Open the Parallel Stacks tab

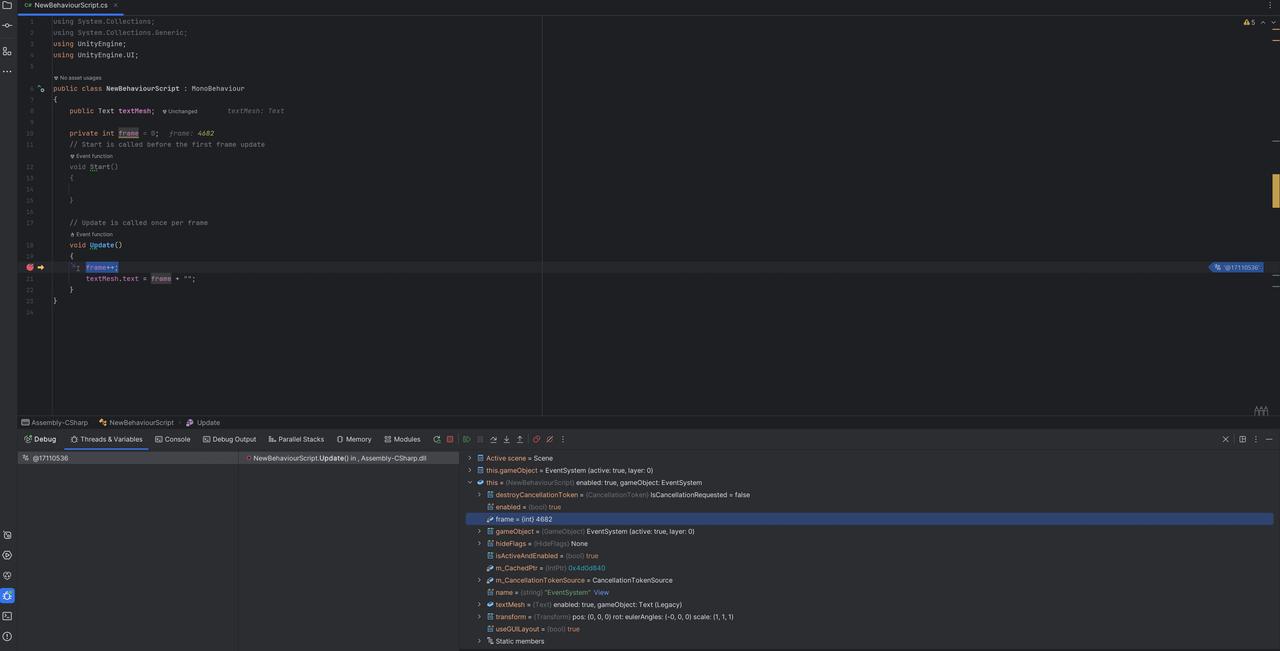tap(296, 439)
